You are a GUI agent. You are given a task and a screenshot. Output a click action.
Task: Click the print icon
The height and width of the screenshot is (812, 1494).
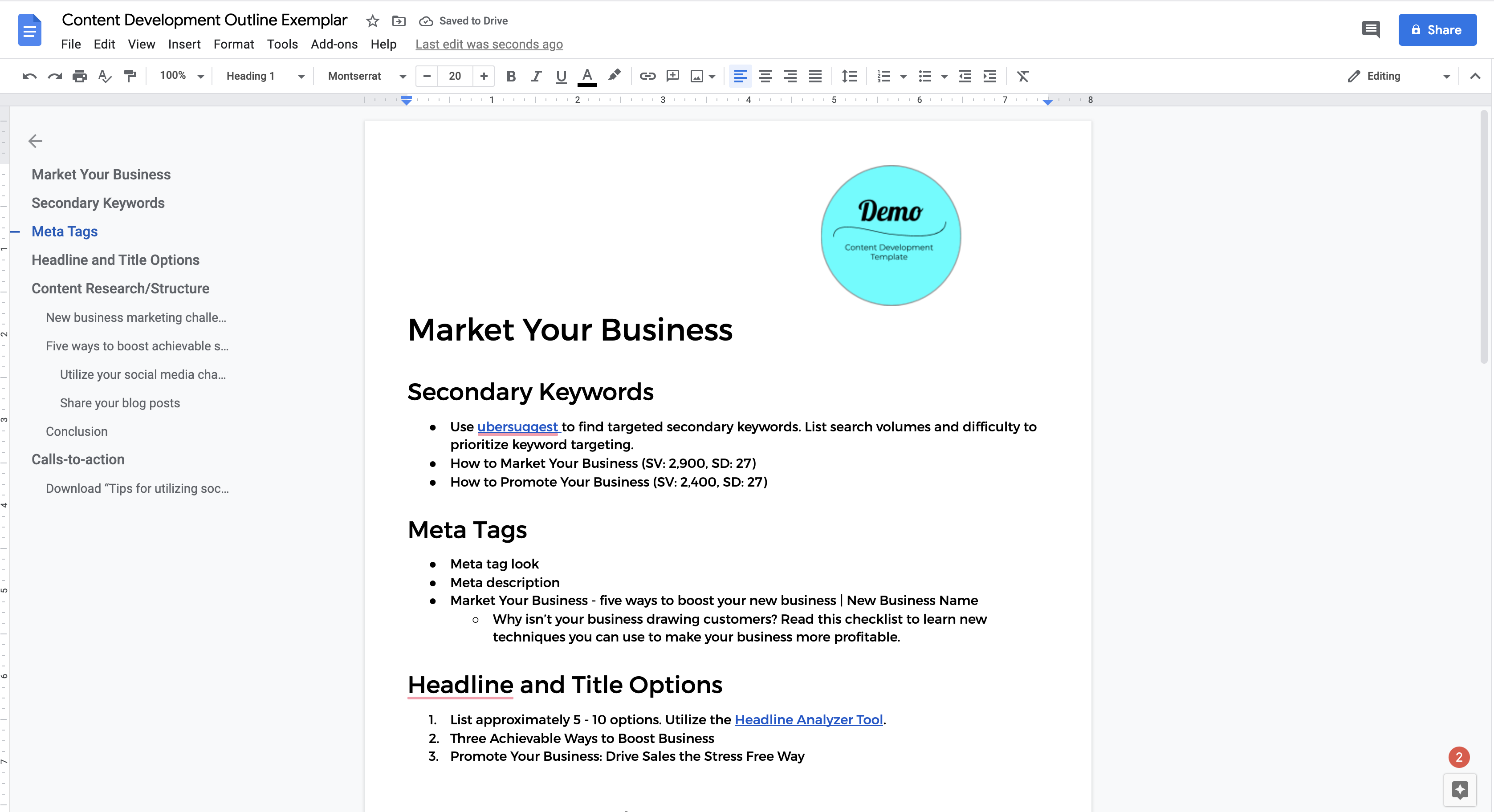pyautogui.click(x=79, y=76)
